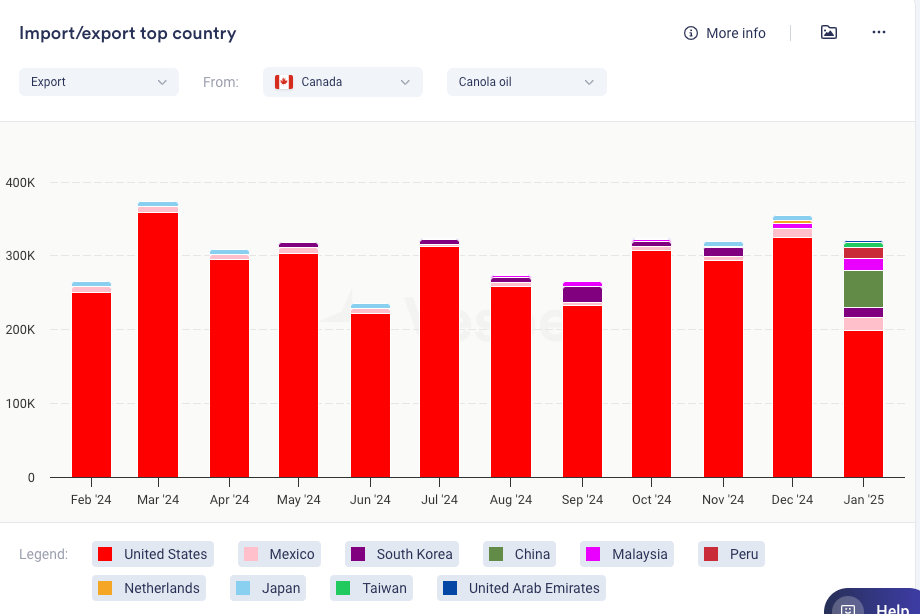
Task: Click the Mar '24 red bar
Action: [x=158, y=345]
